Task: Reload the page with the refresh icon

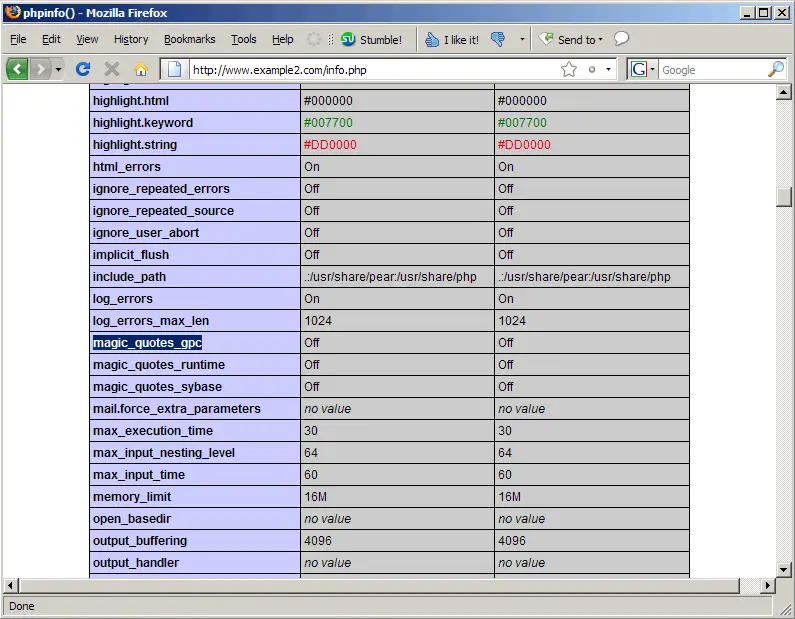Action: 83,69
